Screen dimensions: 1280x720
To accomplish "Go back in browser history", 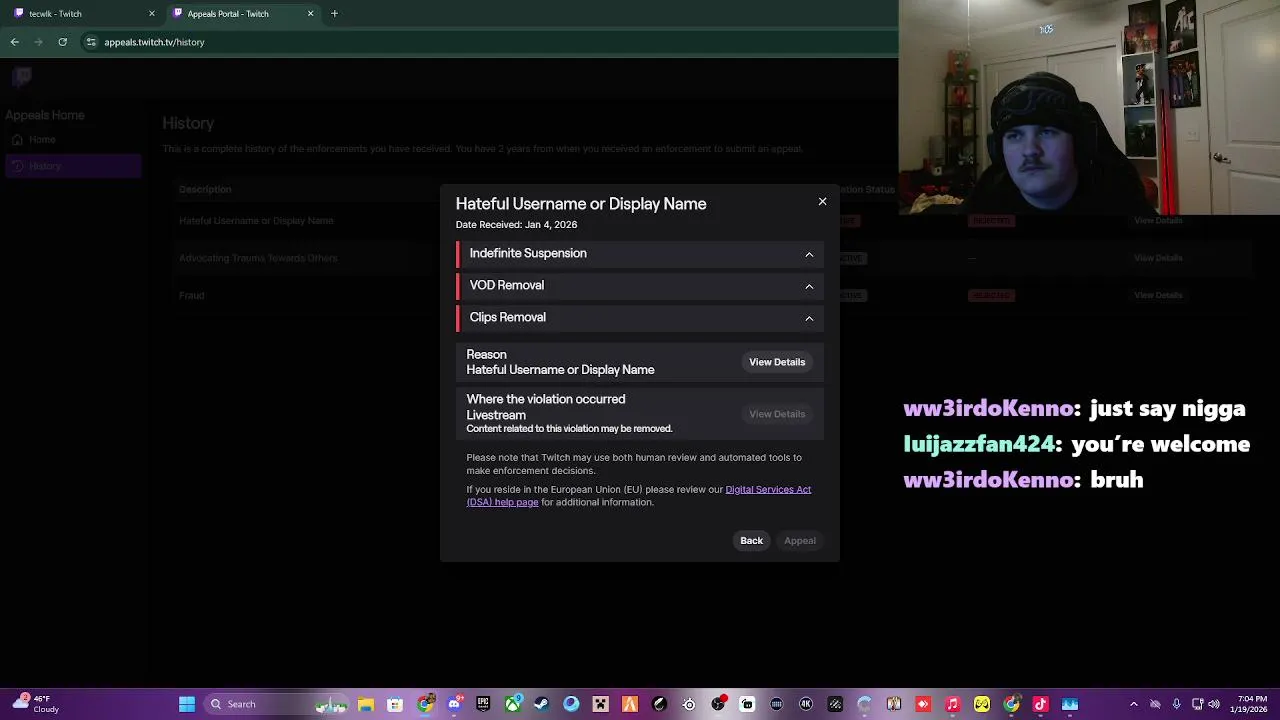I will click(x=14, y=42).
